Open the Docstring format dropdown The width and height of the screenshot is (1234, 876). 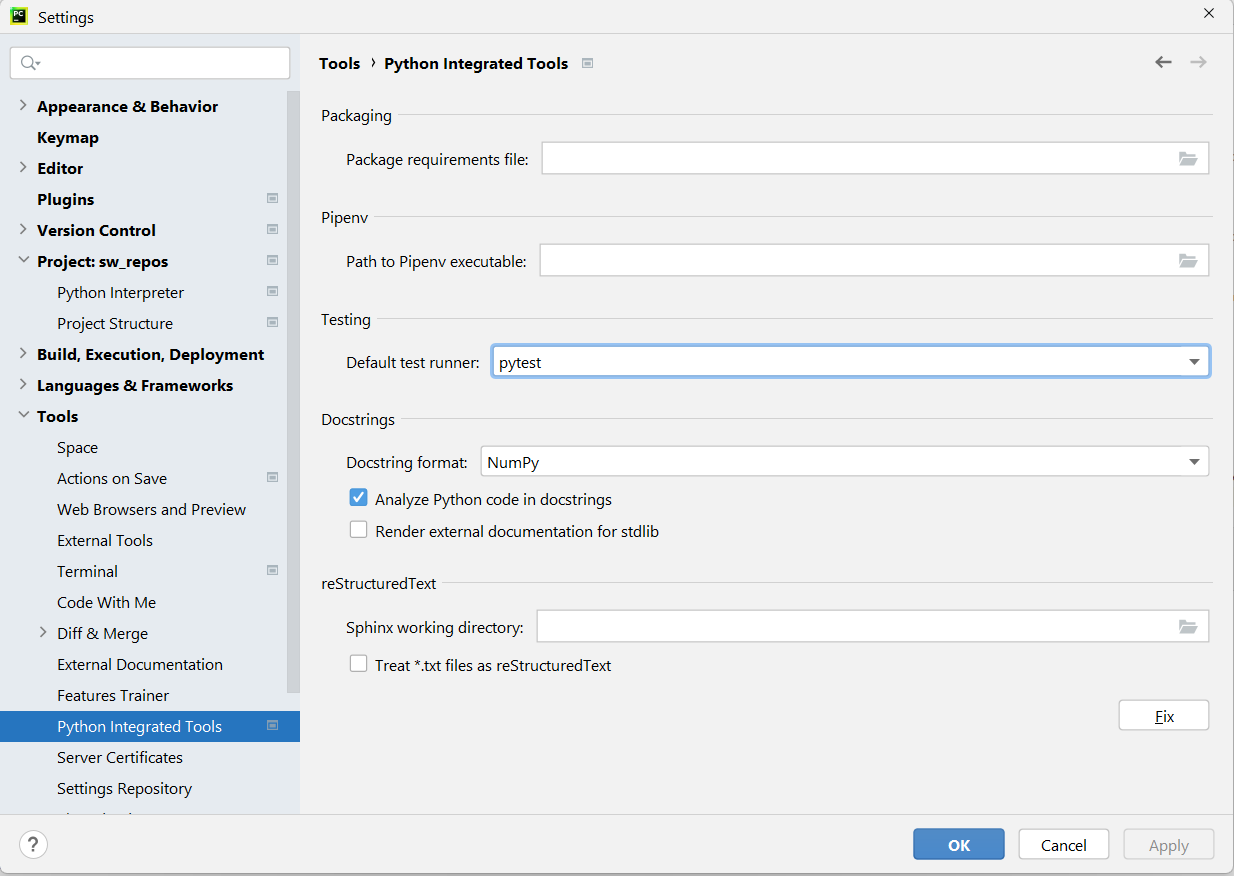point(1194,462)
